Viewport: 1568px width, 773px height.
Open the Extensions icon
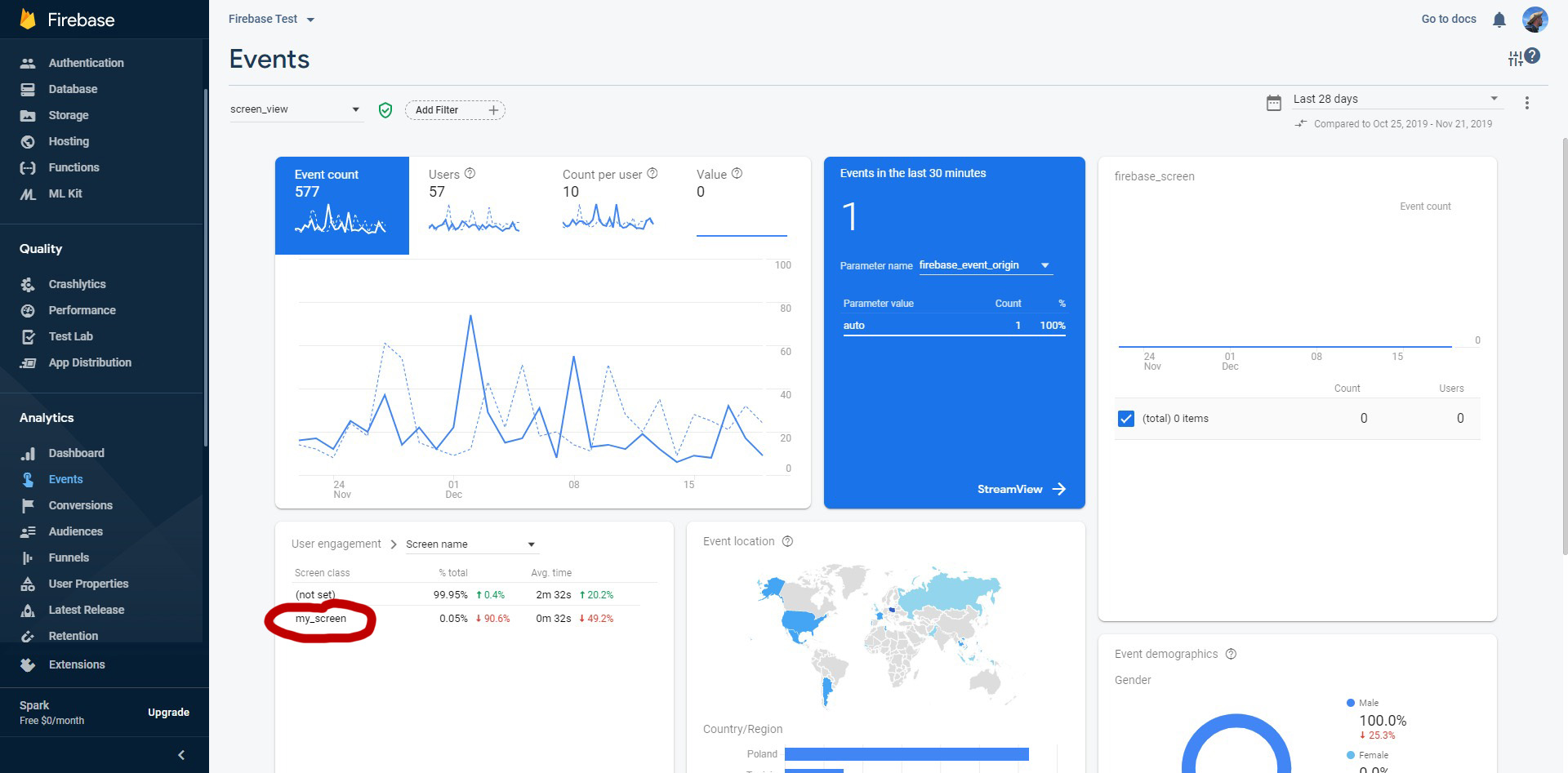click(28, 664)
